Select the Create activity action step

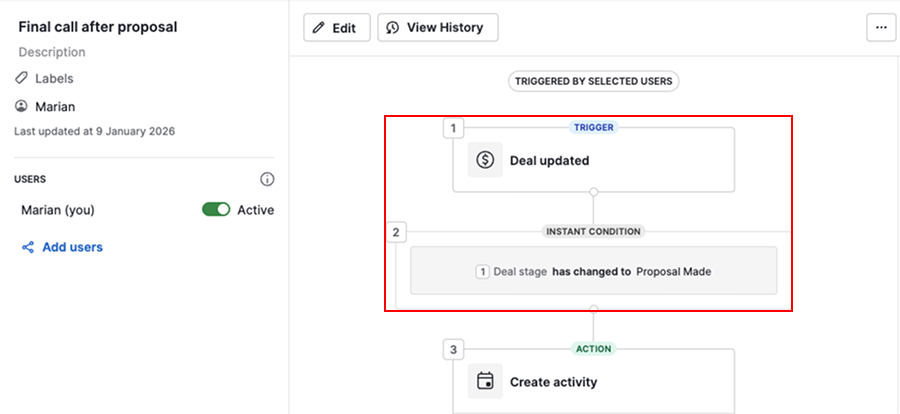[593, 381]
